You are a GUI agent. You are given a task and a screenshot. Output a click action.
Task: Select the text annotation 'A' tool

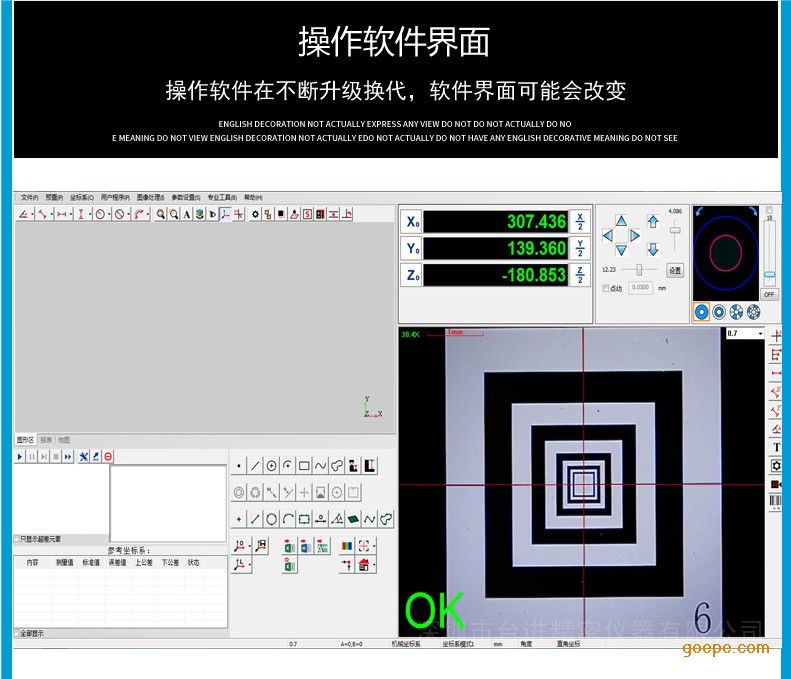click(x=187, y=214)
